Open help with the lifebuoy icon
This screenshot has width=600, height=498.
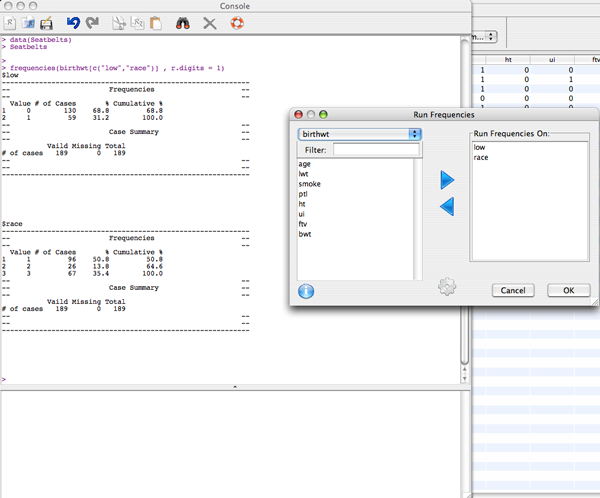point(237,23)
